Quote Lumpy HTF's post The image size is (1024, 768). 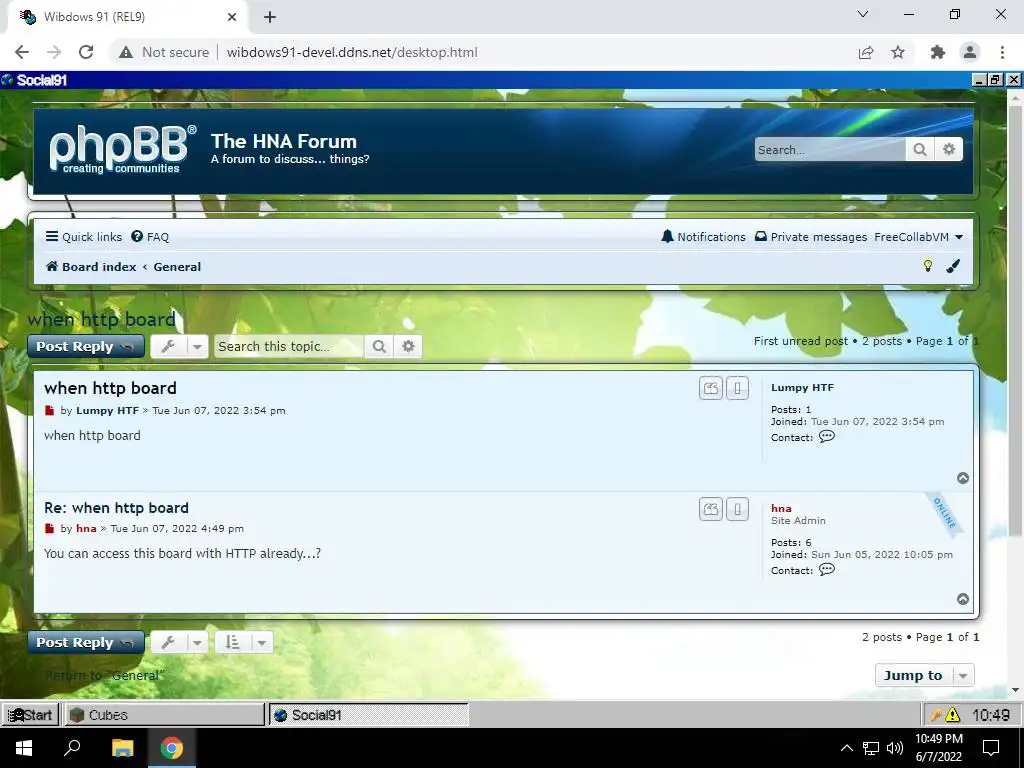711,388
